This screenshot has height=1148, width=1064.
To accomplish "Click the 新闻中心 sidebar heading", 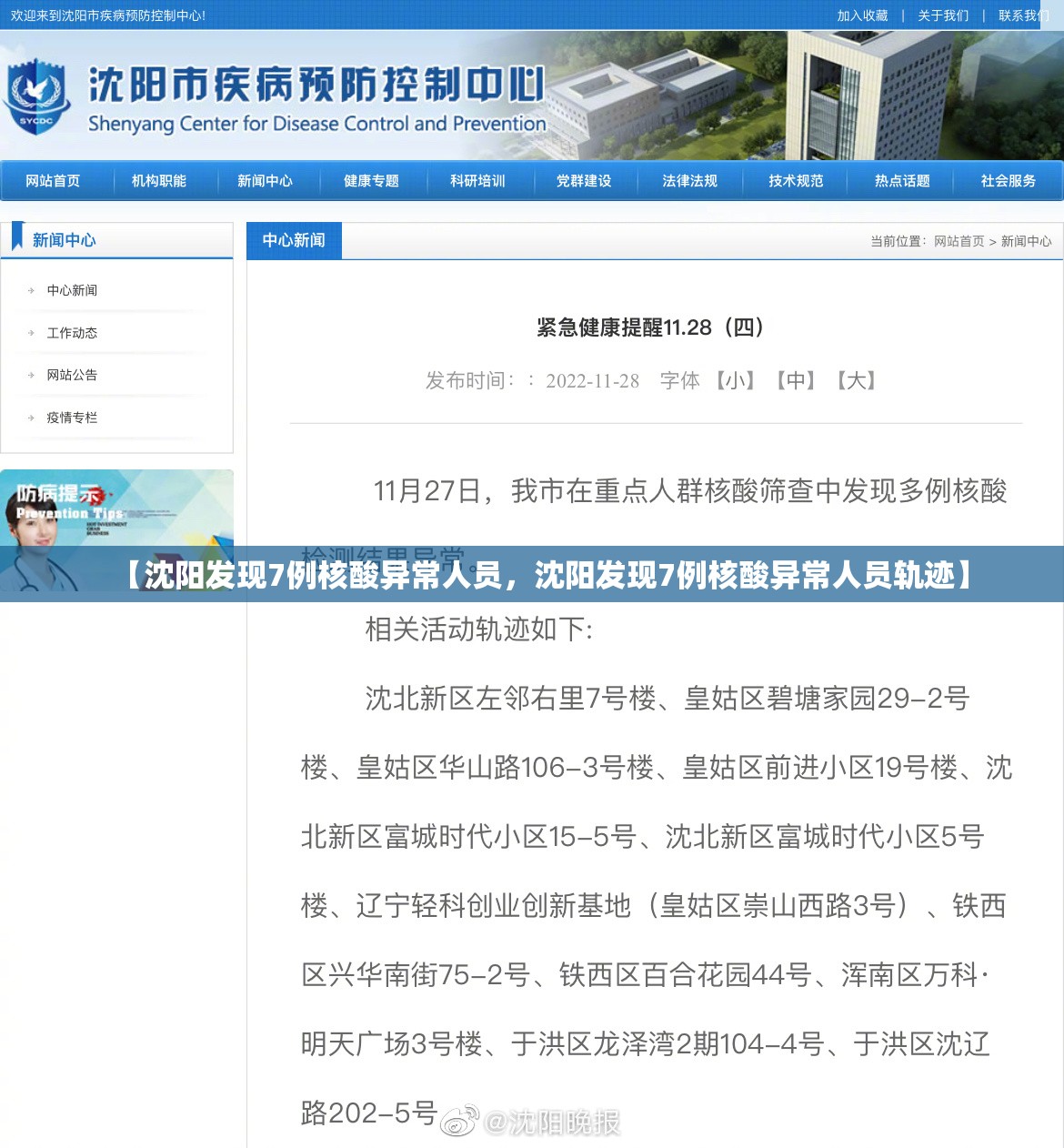I will click(64, 240).
